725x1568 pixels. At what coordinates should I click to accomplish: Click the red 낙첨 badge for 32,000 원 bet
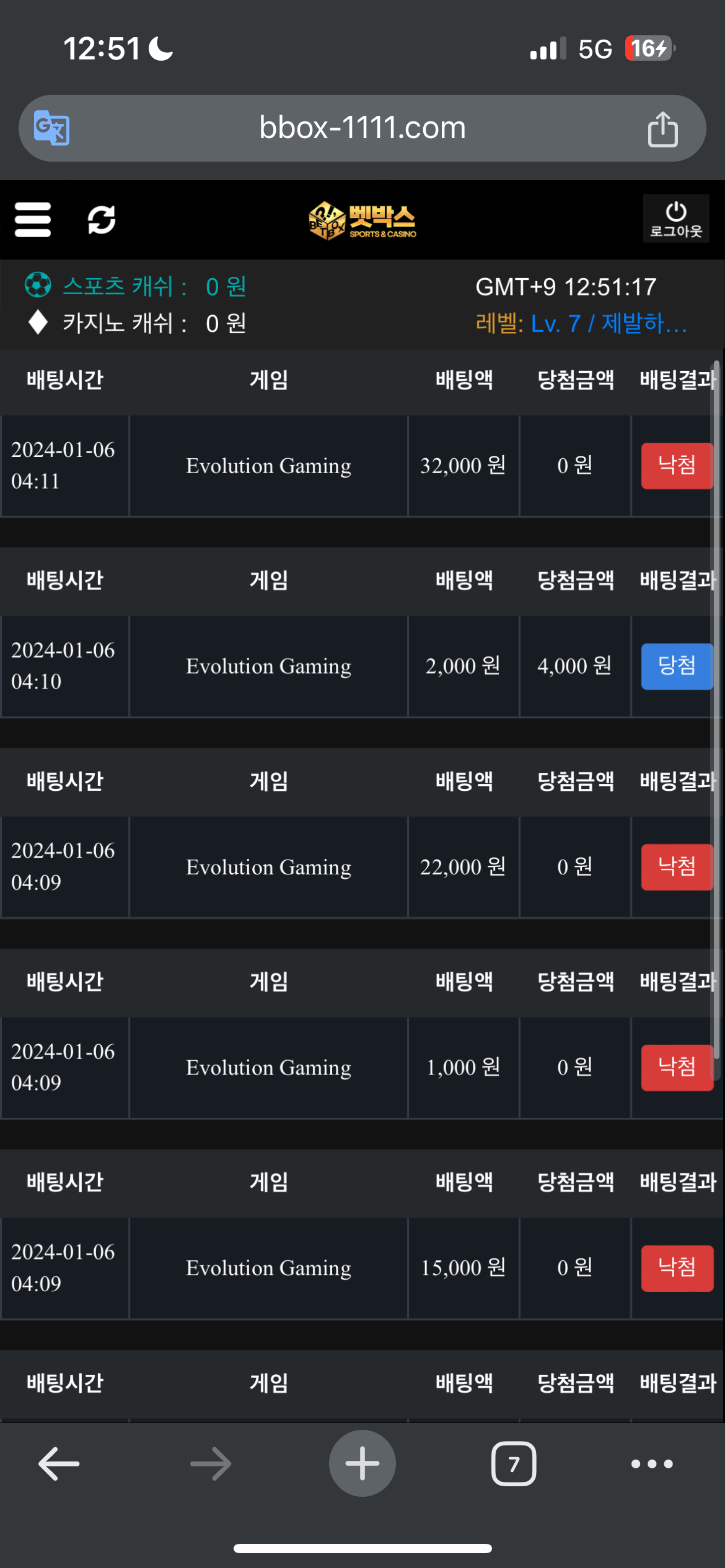(677, 466)
